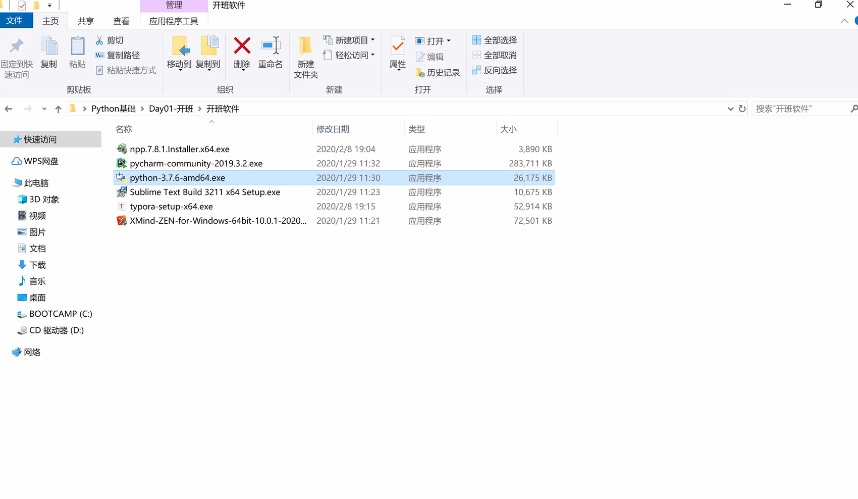
Task: Click the Move To folder icon
Action: pos(179,46)
